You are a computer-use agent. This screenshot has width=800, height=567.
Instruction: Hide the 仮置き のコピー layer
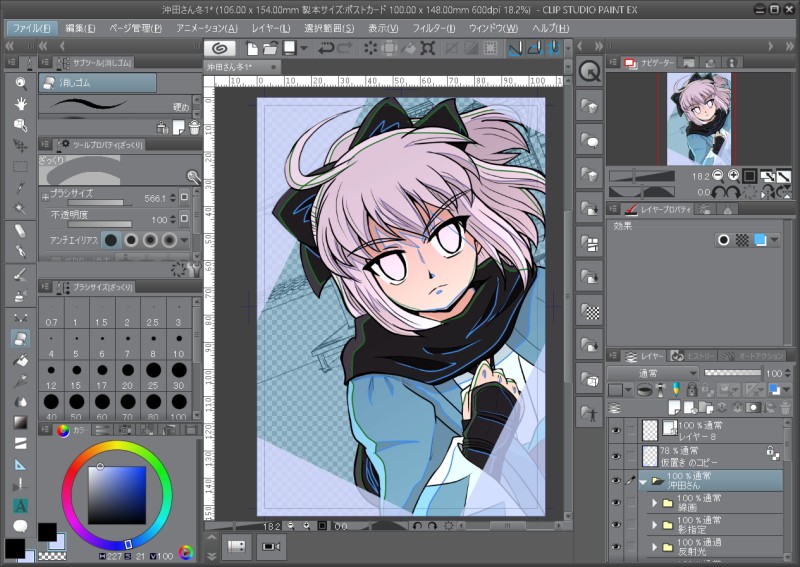point(616,456)
